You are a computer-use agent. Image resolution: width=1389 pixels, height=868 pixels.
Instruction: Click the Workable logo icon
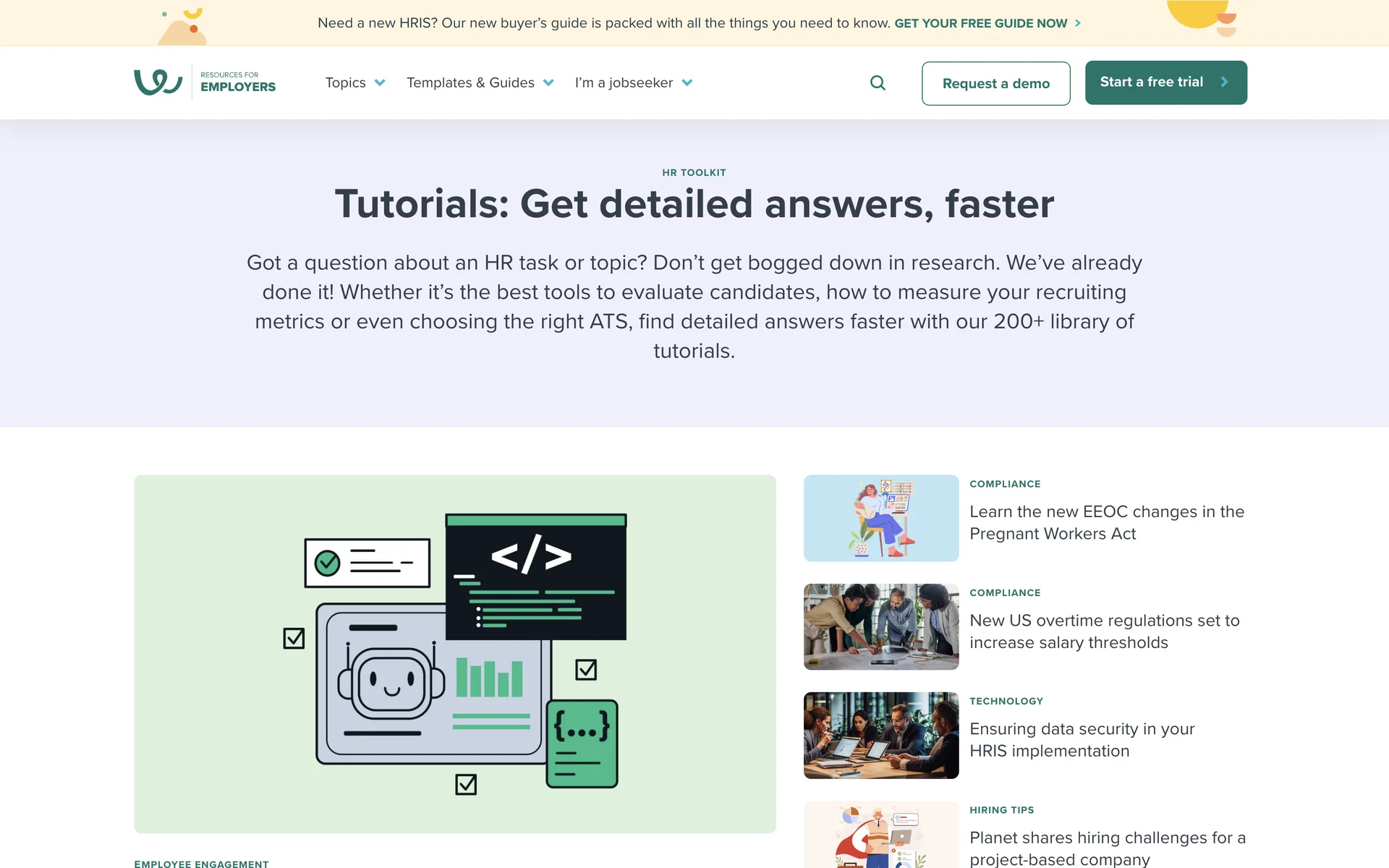click(x=158, y=82)
